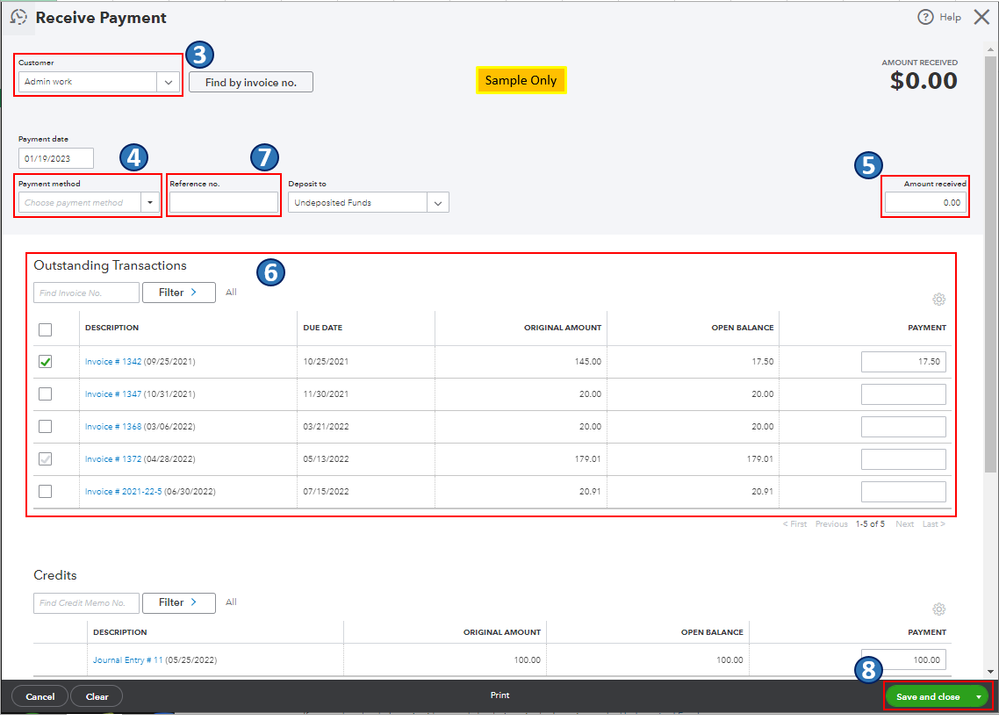
Task: Close the Receive Payment window
Action: (x=982, y=17)
